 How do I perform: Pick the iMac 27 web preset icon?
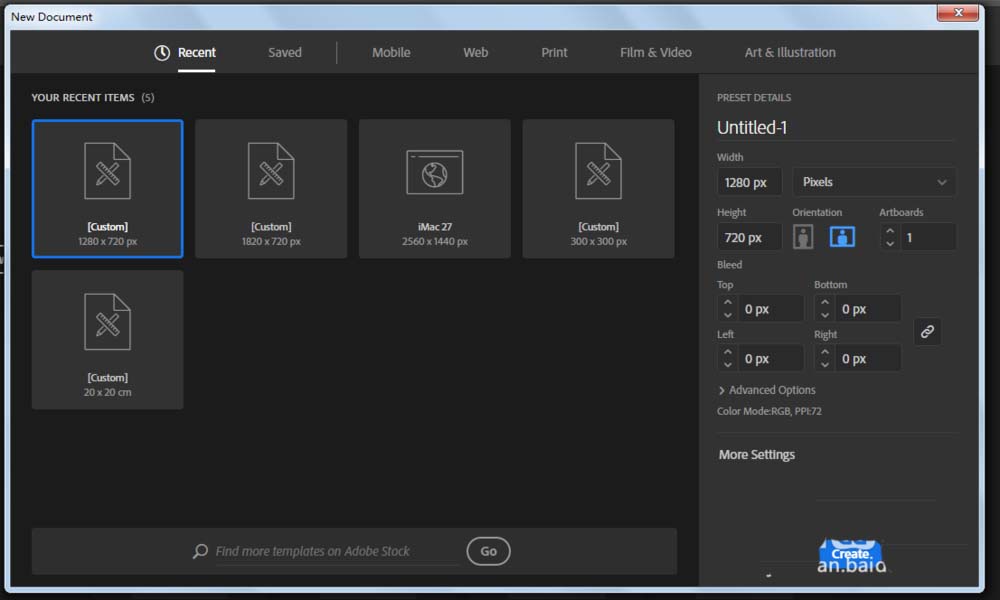point(434,172)
